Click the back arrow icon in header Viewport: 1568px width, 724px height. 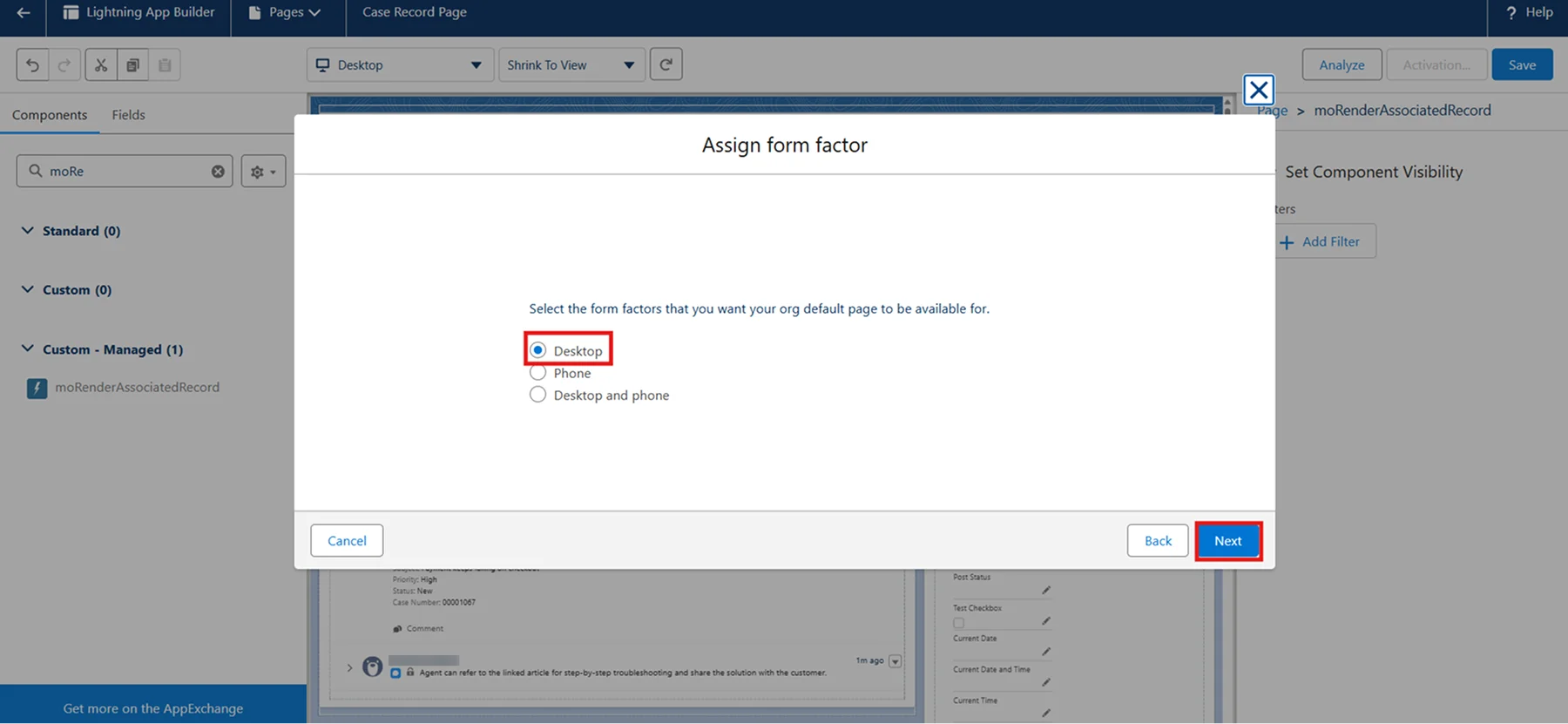[24, 12]
